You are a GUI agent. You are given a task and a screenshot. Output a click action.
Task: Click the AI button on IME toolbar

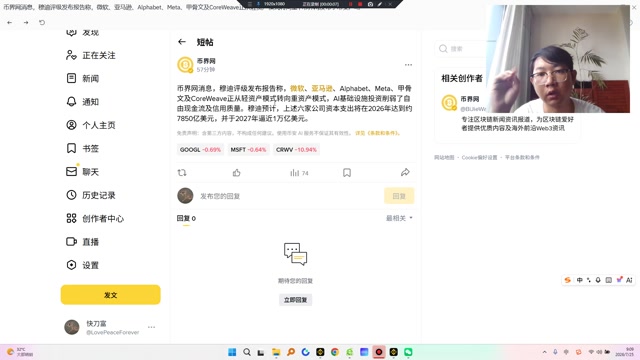(x=629, y=280)
